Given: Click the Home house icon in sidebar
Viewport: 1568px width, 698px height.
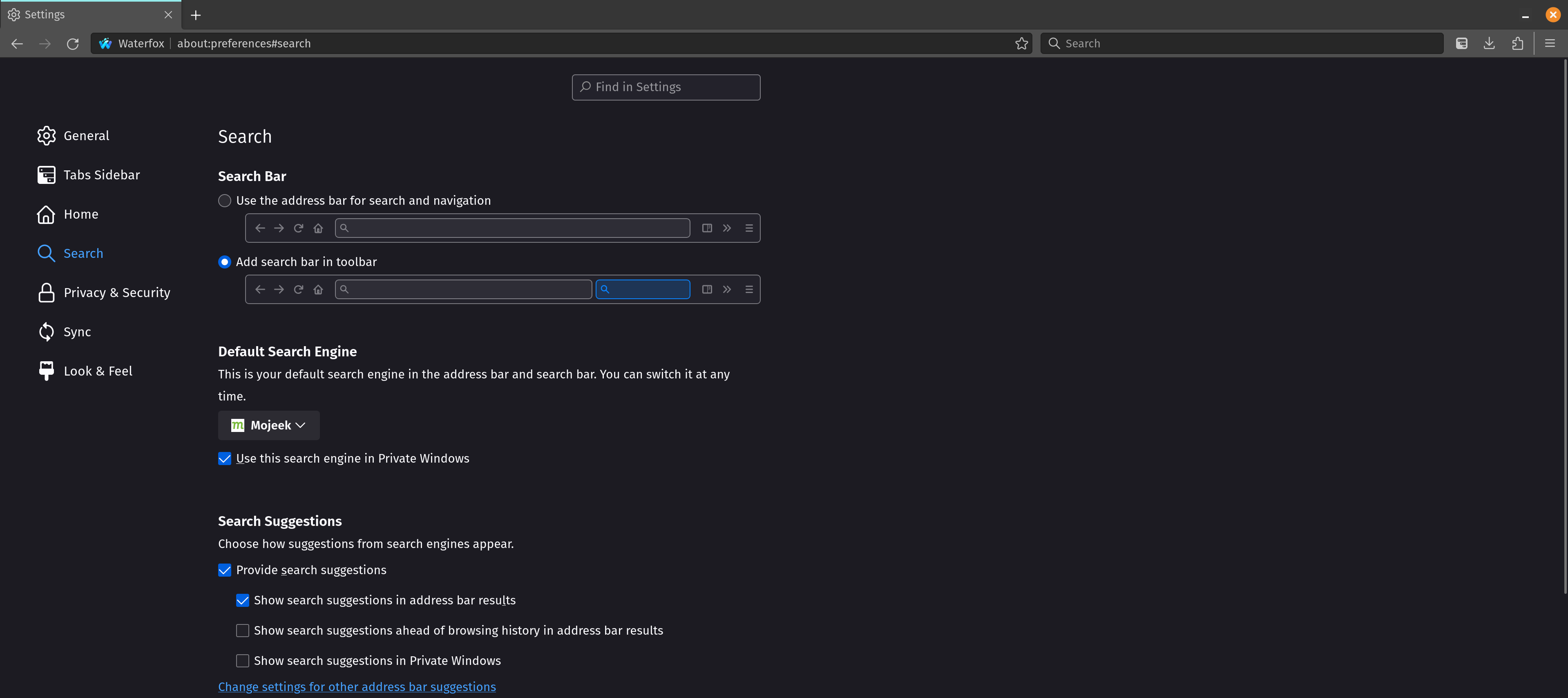Looking at the screenshot, I should [x=46, y=215].
